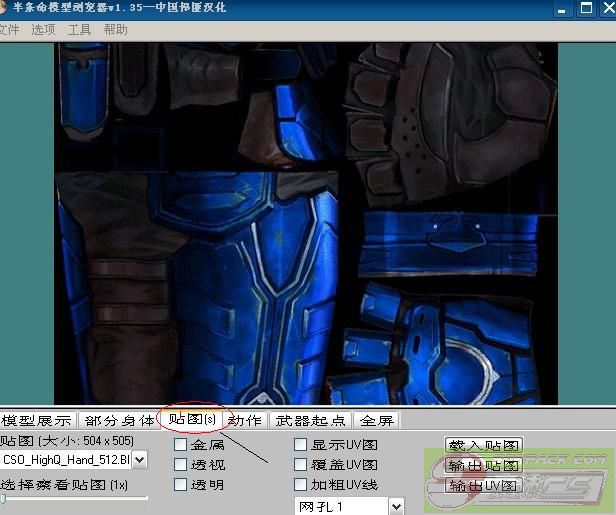Toggle the 透明 checkbox
616x515 pixels.
click(x=181, y=485)
